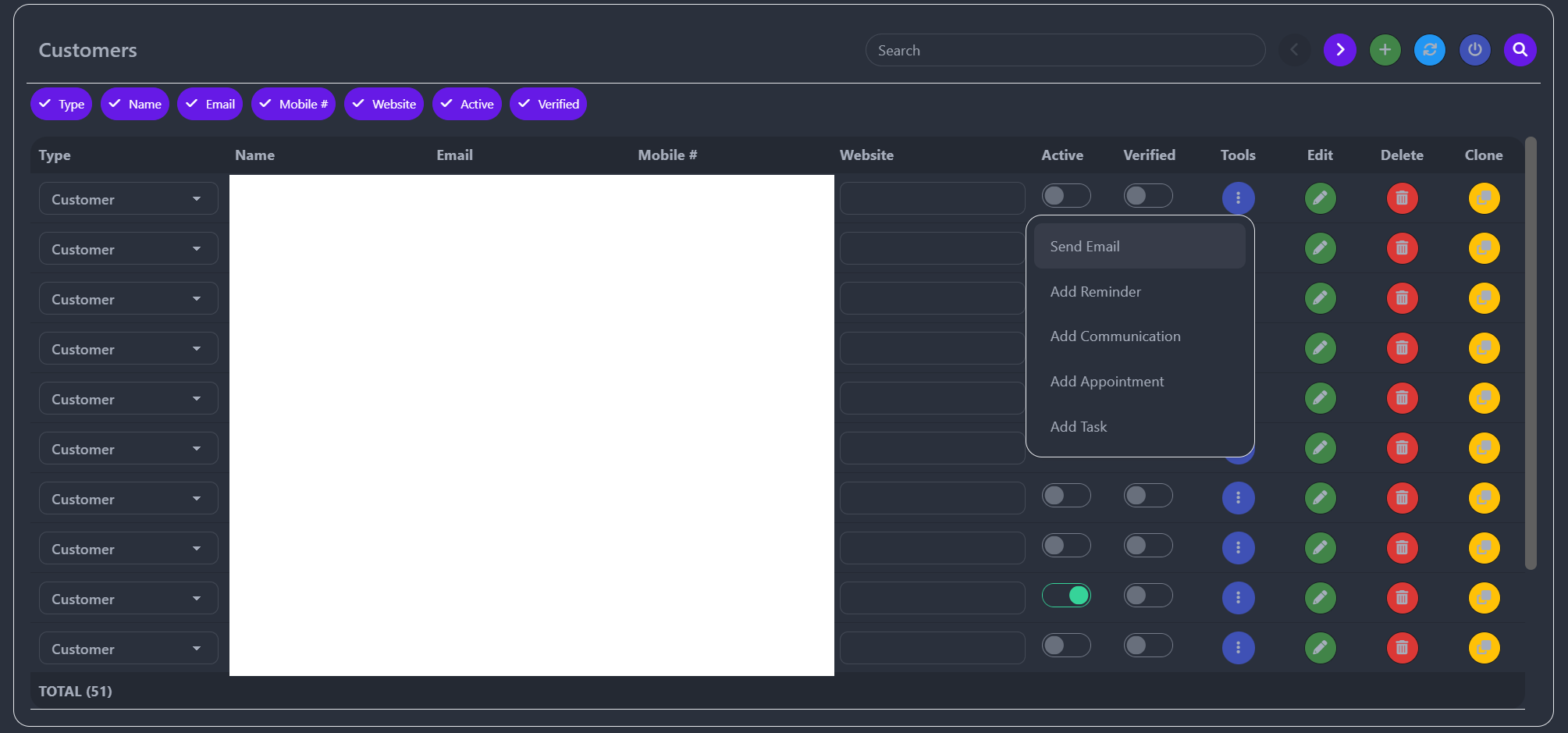This screenshot has width=1568, height=733.
Task: Enable the Active switch in first row
Action: point(1066,196)
